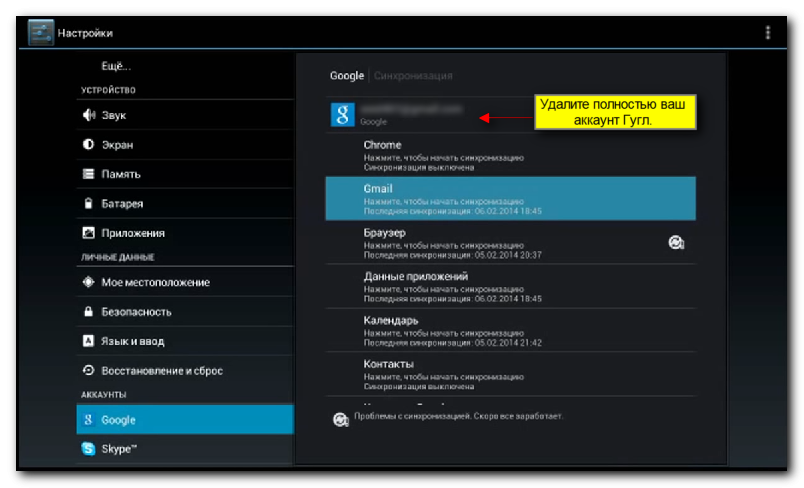This screenshot has height=488, width=804.
Task: Tap Браузер sync row
Action: 511,242
